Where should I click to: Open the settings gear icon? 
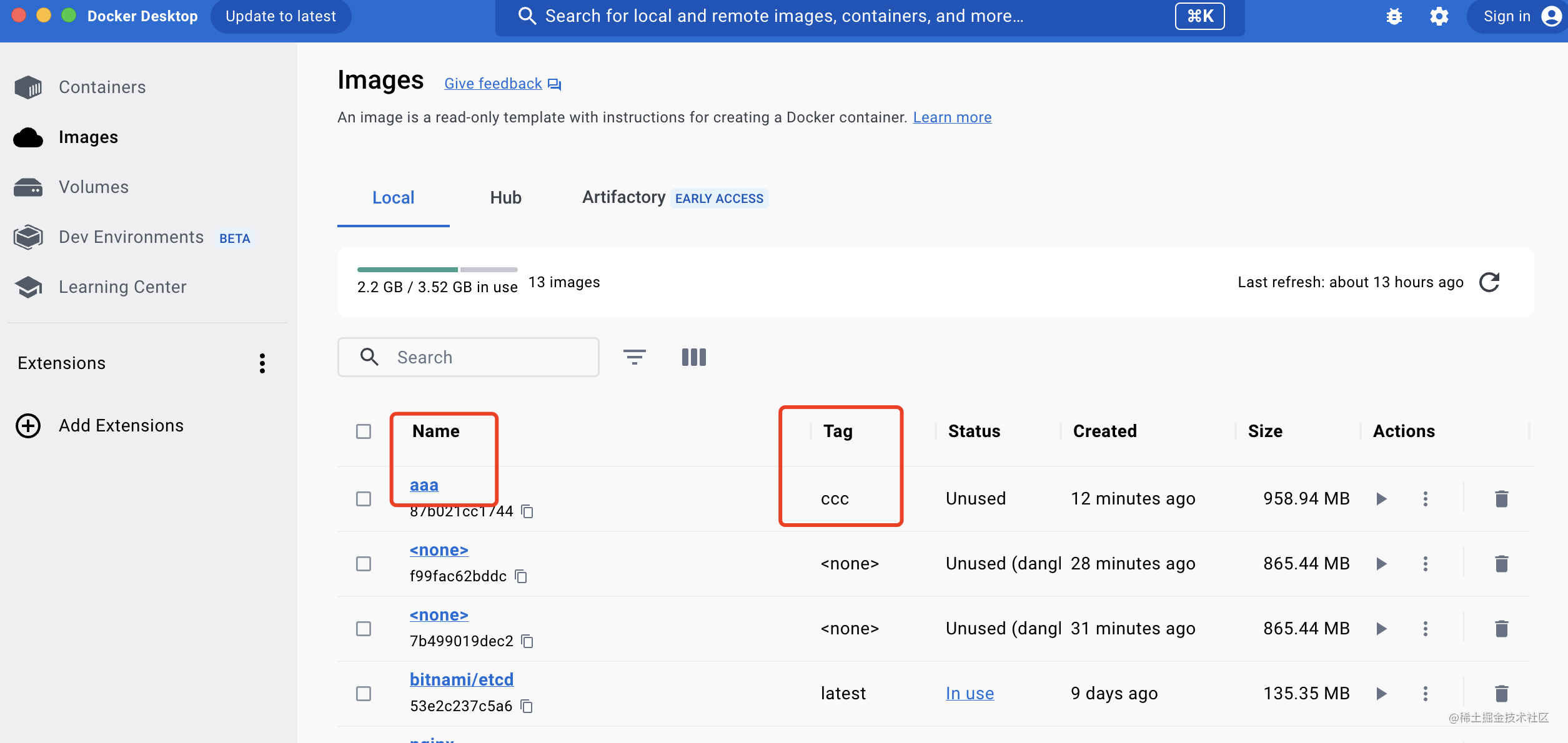point(1439,16)
